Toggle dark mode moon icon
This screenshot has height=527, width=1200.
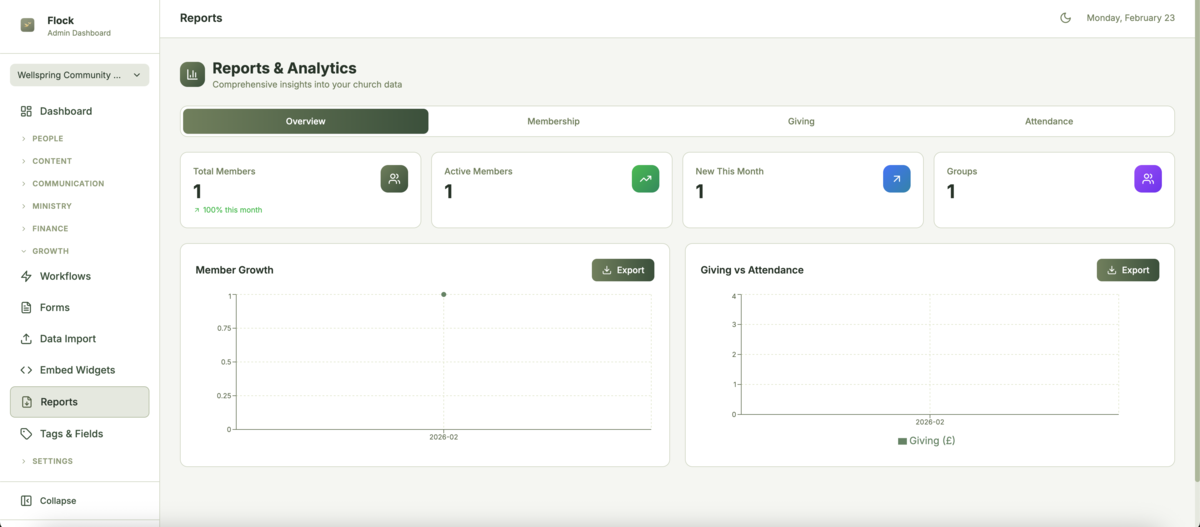click(1066, 18)
